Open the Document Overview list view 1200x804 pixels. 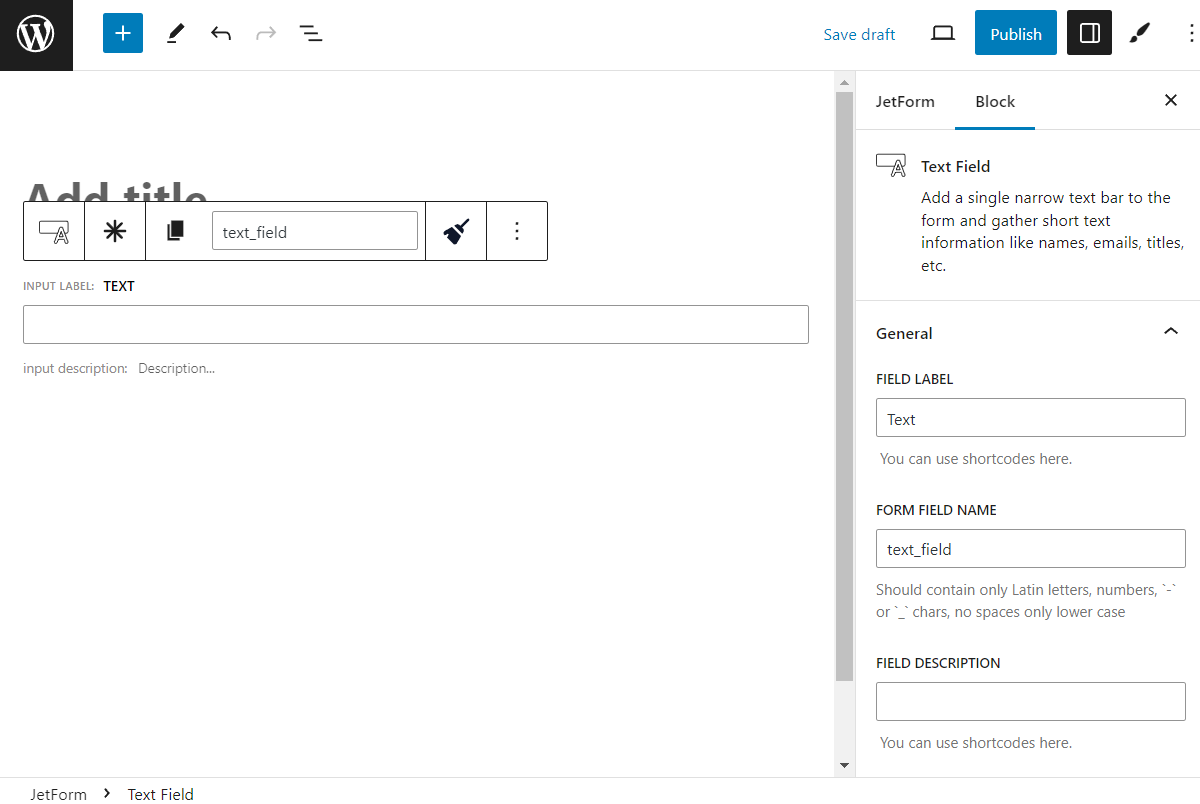tap(311, 33)
